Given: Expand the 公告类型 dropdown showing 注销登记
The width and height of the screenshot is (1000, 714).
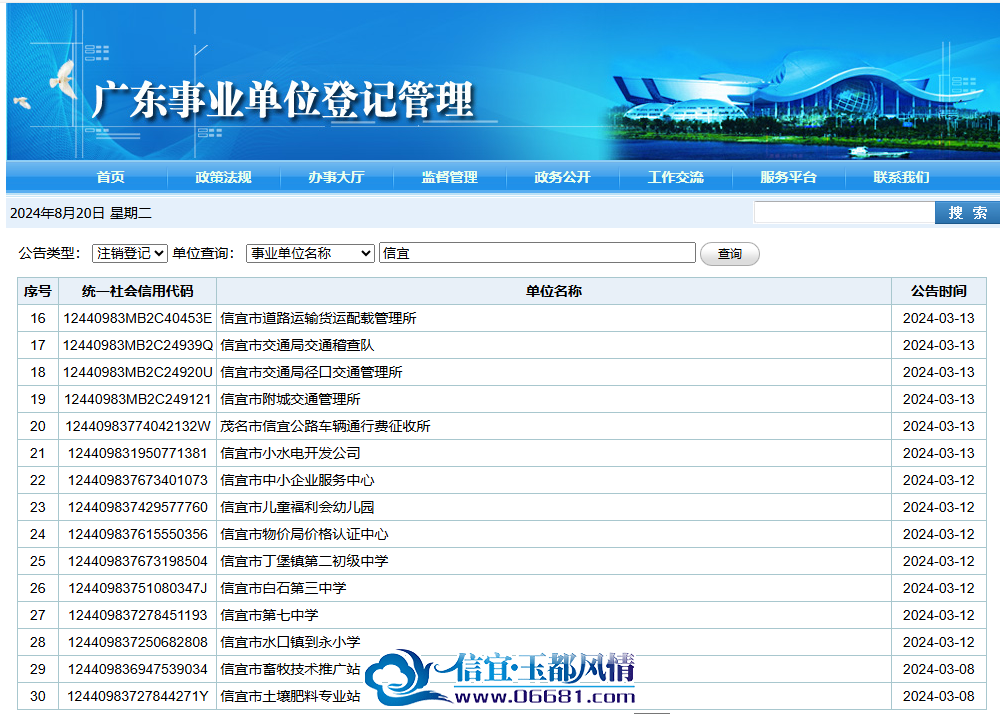Looking at the screenshot, I should coord(129,253).
